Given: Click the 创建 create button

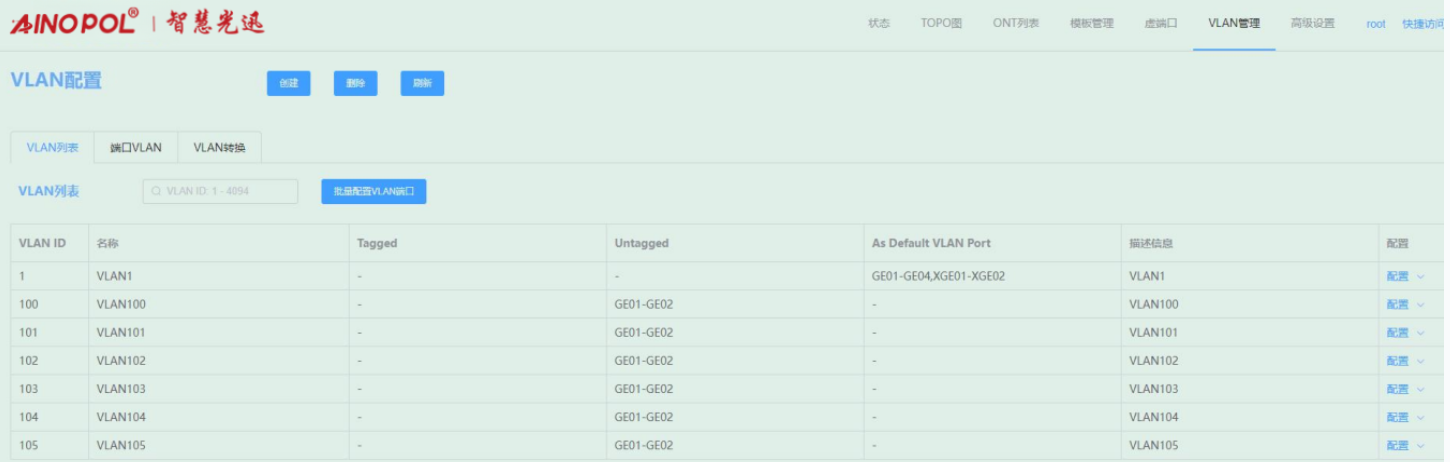Looking at the screenshot, I should pos(288,84).
